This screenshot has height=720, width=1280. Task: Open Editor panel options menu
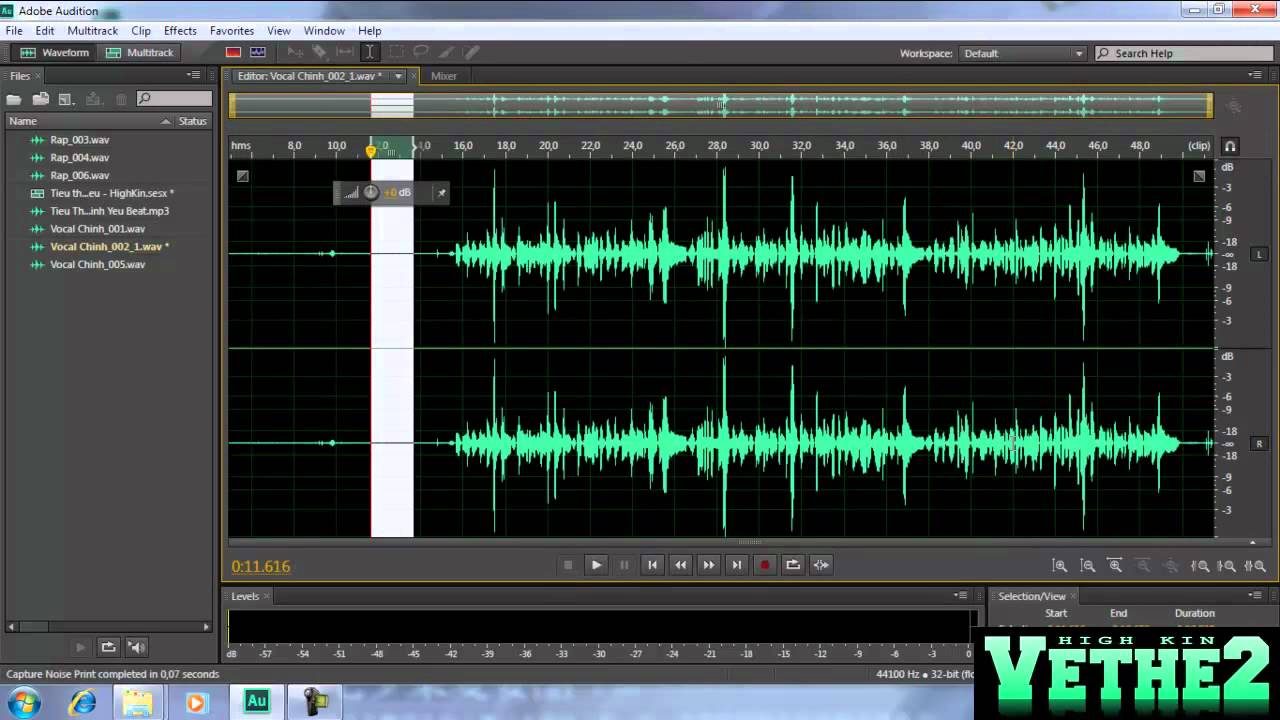click(x=1256, y=75)
